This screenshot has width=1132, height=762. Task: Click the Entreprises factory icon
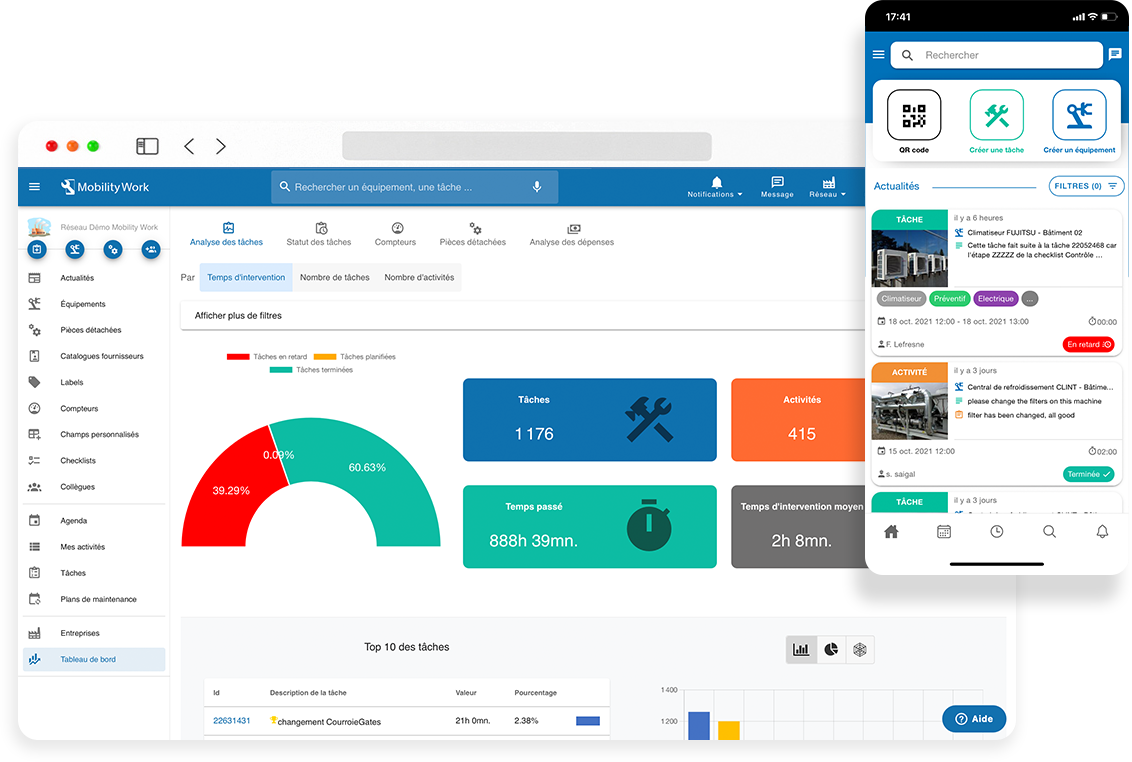tap(34, 633)
